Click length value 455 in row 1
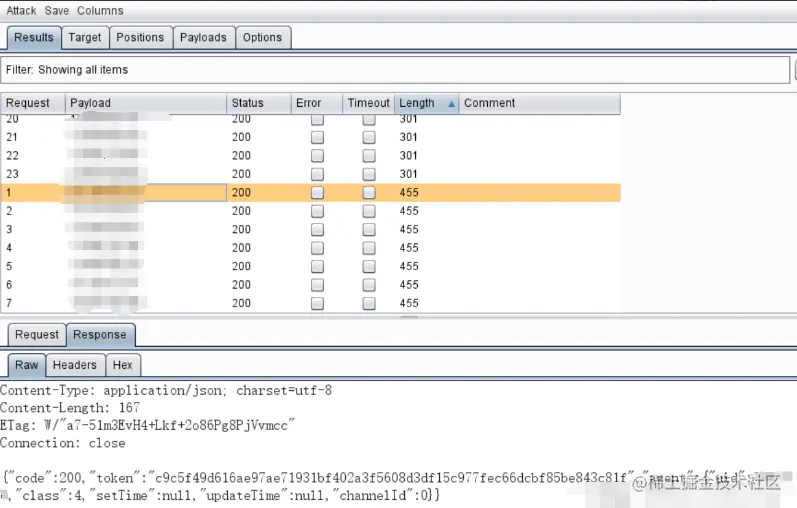Image resolution: width=797 pixels, height=508 pixels. pos(409,193)
